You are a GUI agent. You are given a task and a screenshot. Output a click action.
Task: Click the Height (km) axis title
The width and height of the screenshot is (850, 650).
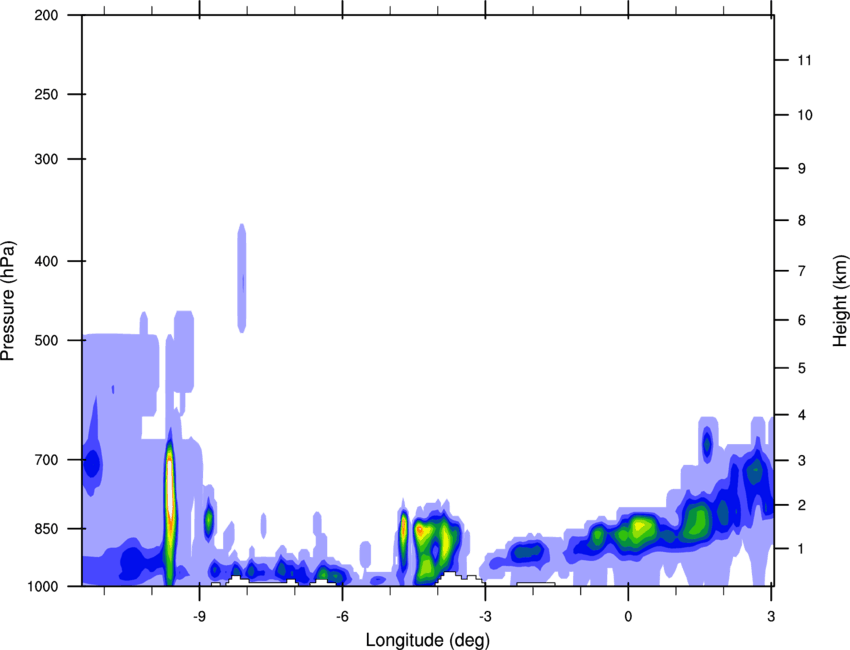pos(840,300)
